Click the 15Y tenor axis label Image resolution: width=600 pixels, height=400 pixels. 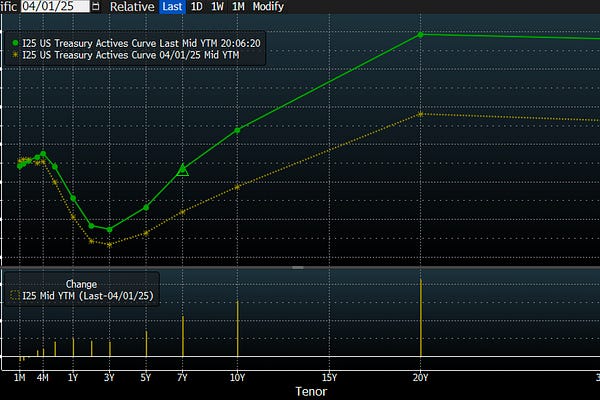329,378
